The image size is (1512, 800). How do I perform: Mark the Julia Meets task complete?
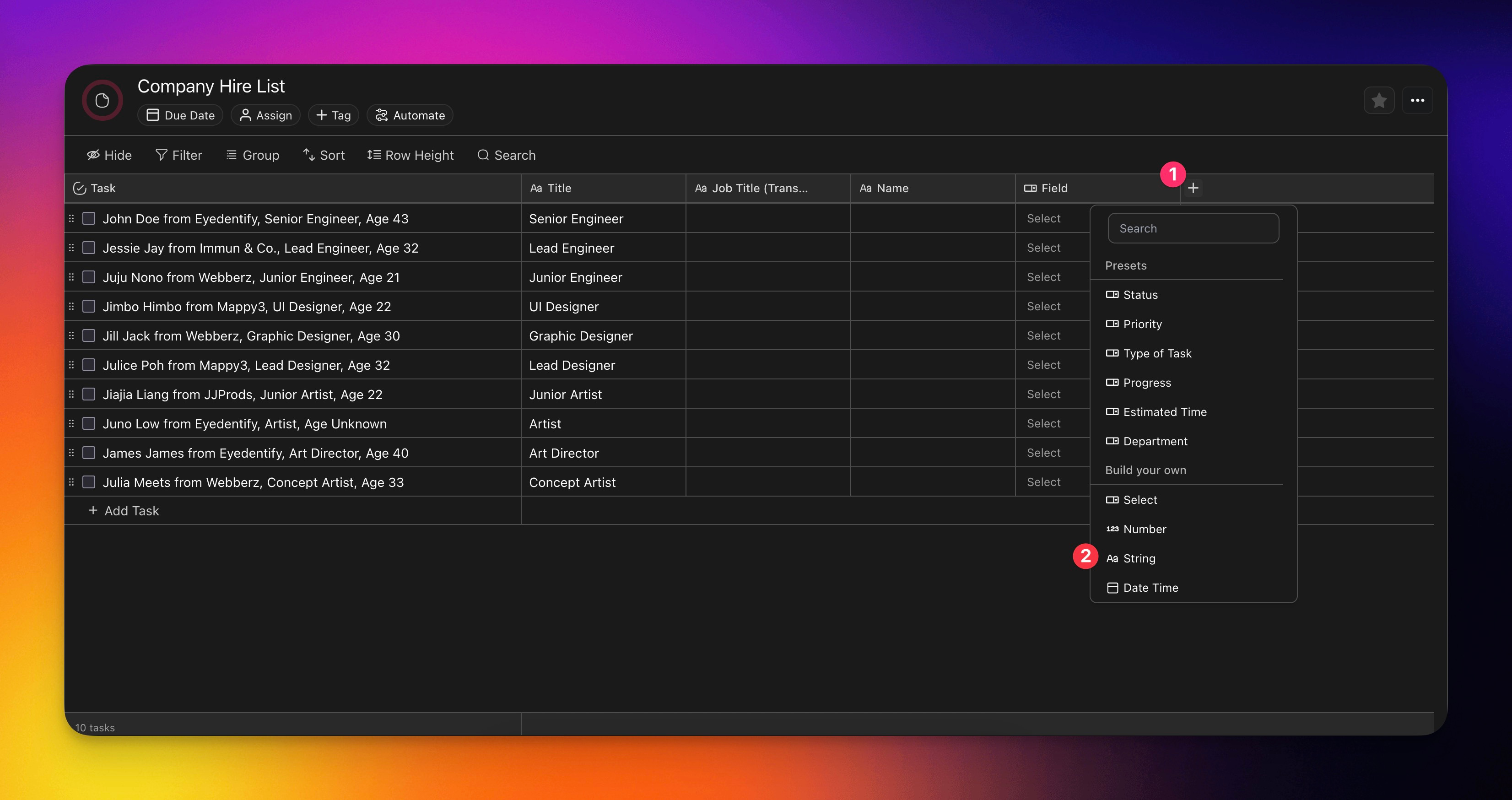coord(89,482)
